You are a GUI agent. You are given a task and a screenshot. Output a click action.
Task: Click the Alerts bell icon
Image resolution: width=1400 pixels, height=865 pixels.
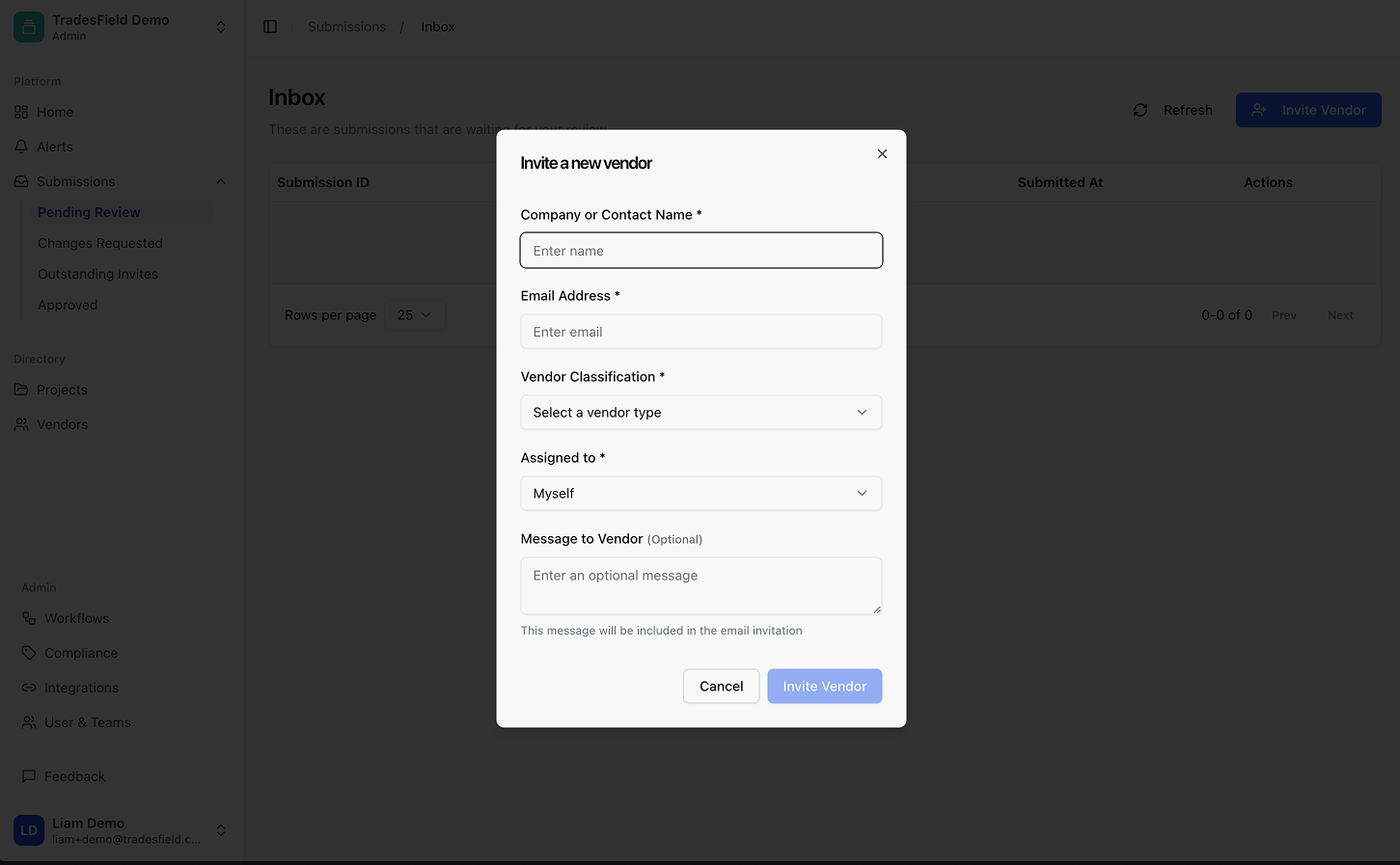tap(21, 147)
